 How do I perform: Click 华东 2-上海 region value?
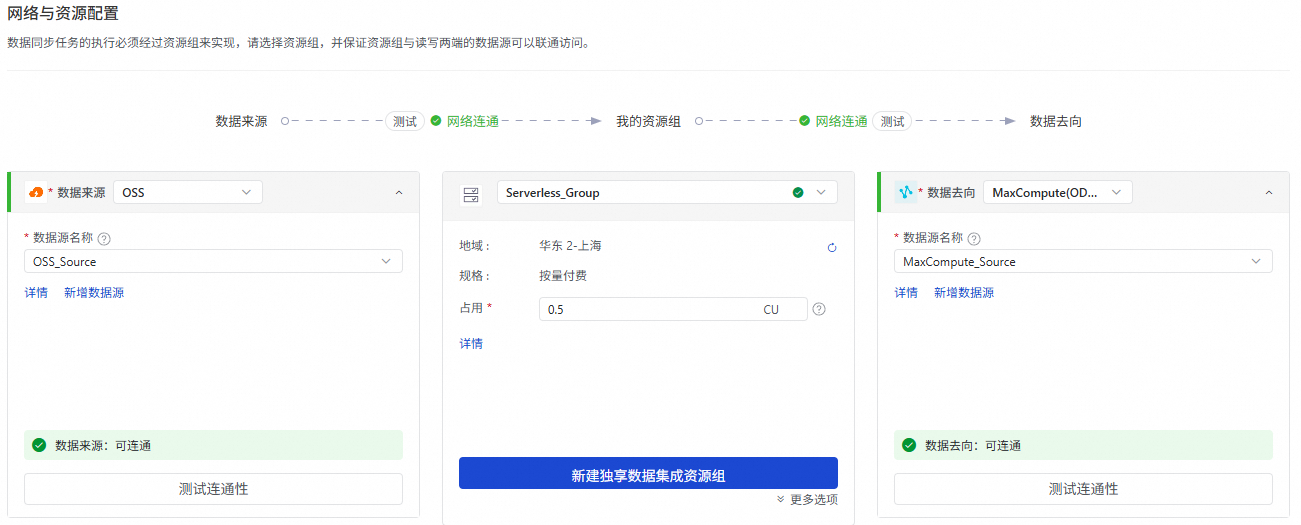570,246
